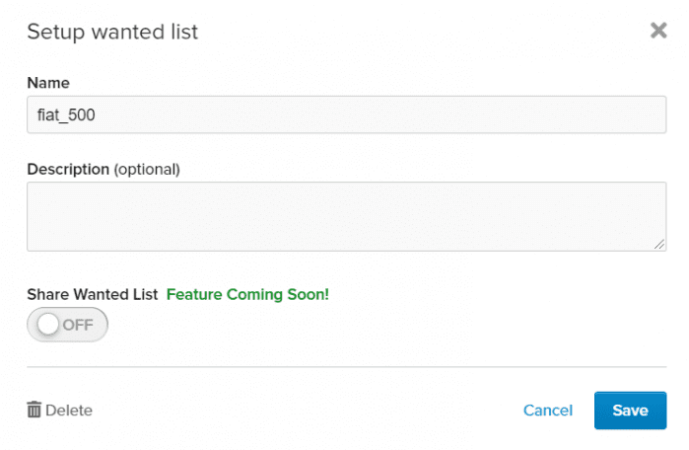Image resolution: width=689 pixels, height=450 pixels.
Task: Click the Feature Coming Soon! notice
Action: (247, 294)
